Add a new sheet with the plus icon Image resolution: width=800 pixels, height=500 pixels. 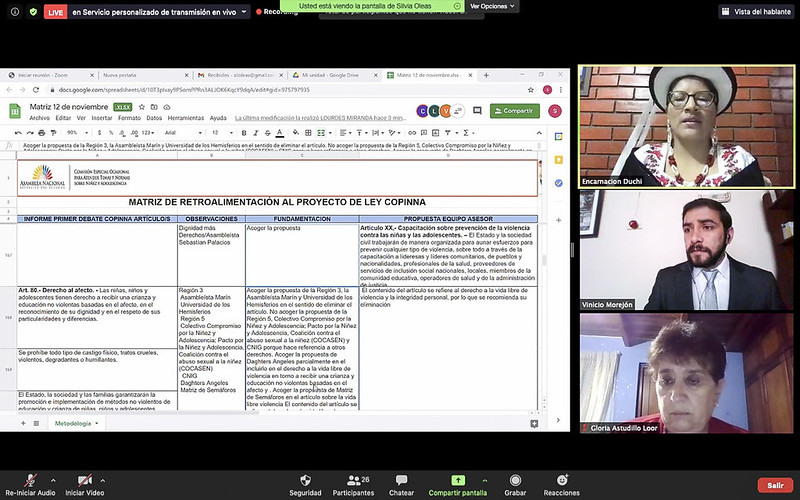[x=23, y=423]
